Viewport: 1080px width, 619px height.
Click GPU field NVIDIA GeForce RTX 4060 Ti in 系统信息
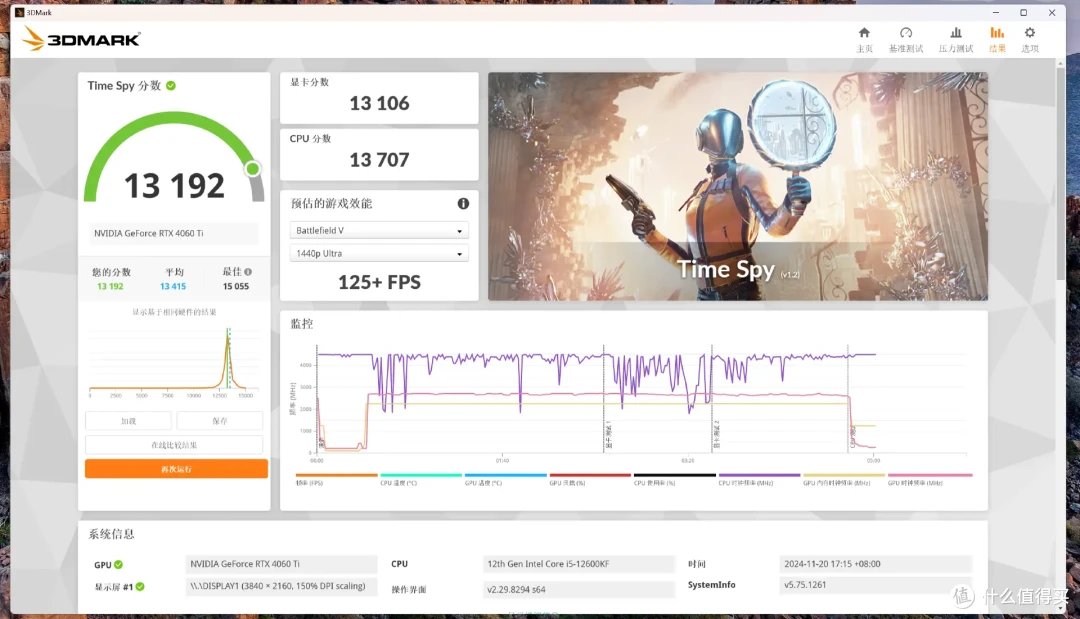pyautogui.click(x=281, y=564)
